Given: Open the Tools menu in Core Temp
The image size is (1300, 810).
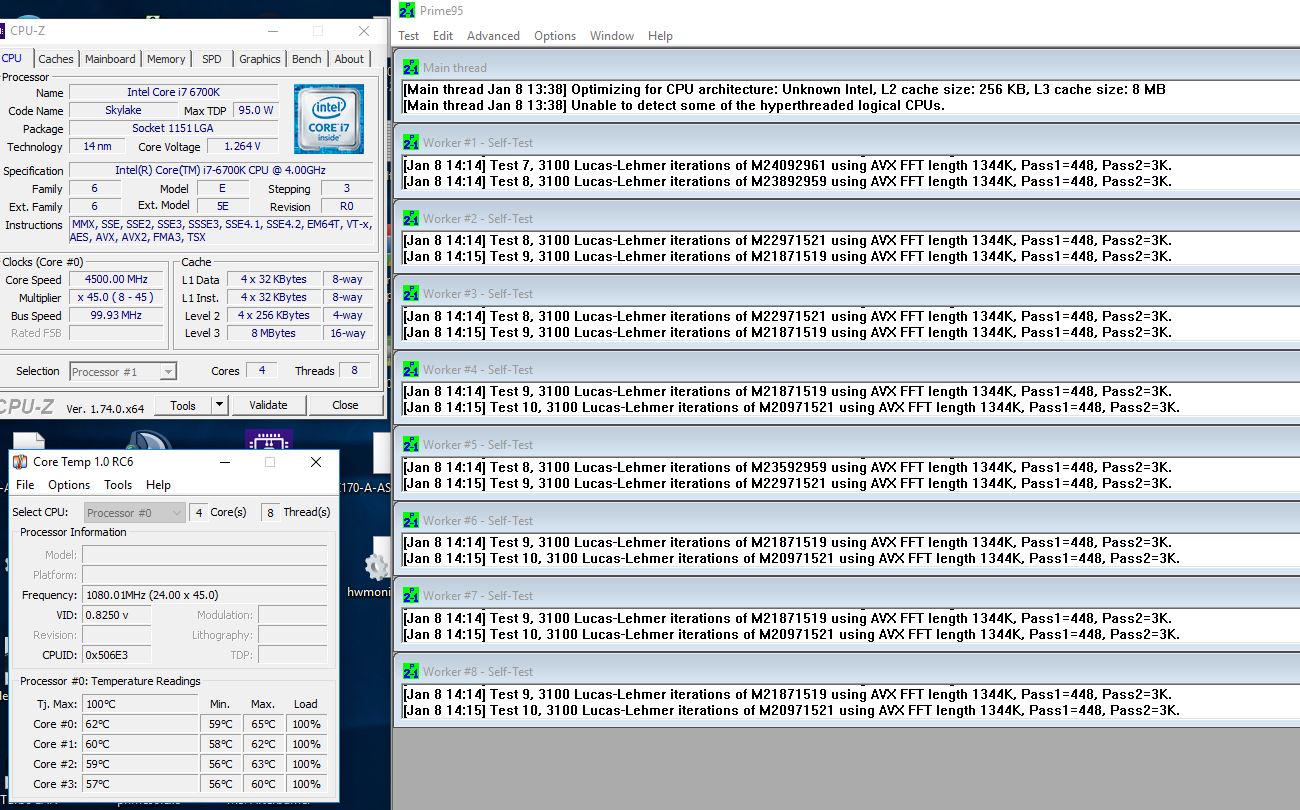Looking at the screenshot, I should tap(118, 485).
